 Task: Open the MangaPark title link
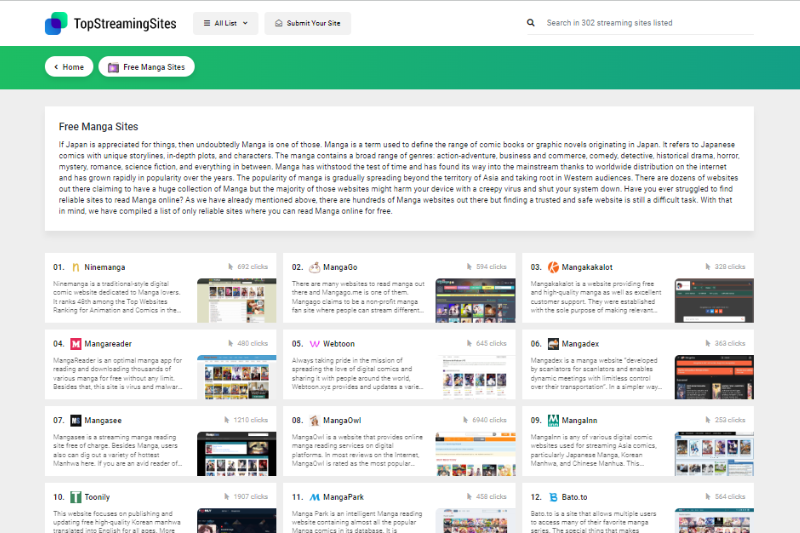343,497
